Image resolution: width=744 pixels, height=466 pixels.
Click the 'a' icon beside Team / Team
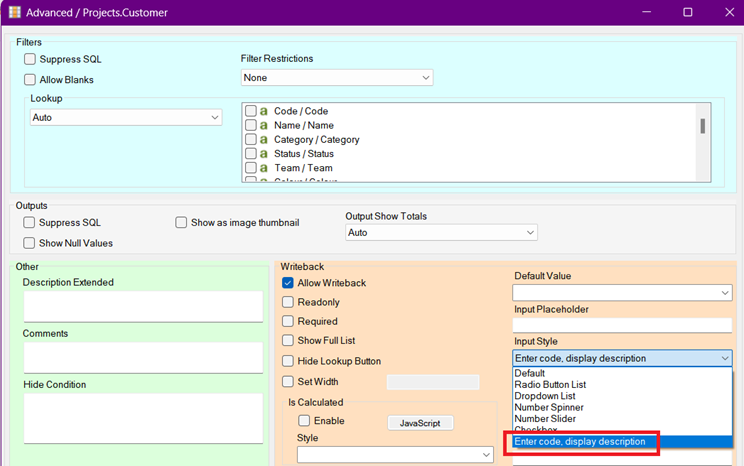click(x=263, y=168)
